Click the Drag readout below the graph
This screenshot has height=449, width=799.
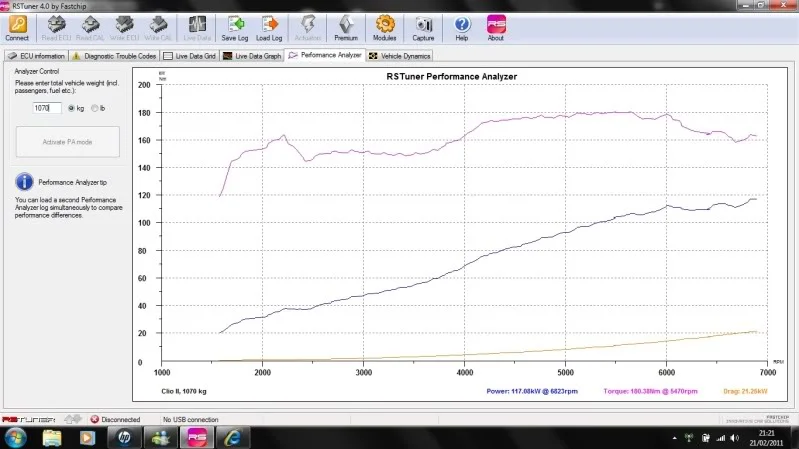[745, 391]
